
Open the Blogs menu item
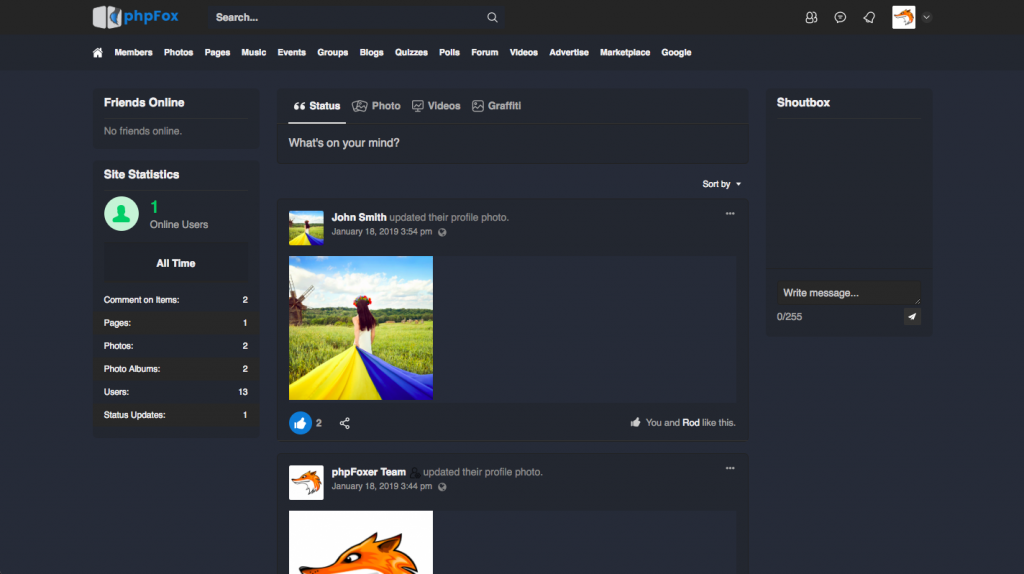(372, 52)
